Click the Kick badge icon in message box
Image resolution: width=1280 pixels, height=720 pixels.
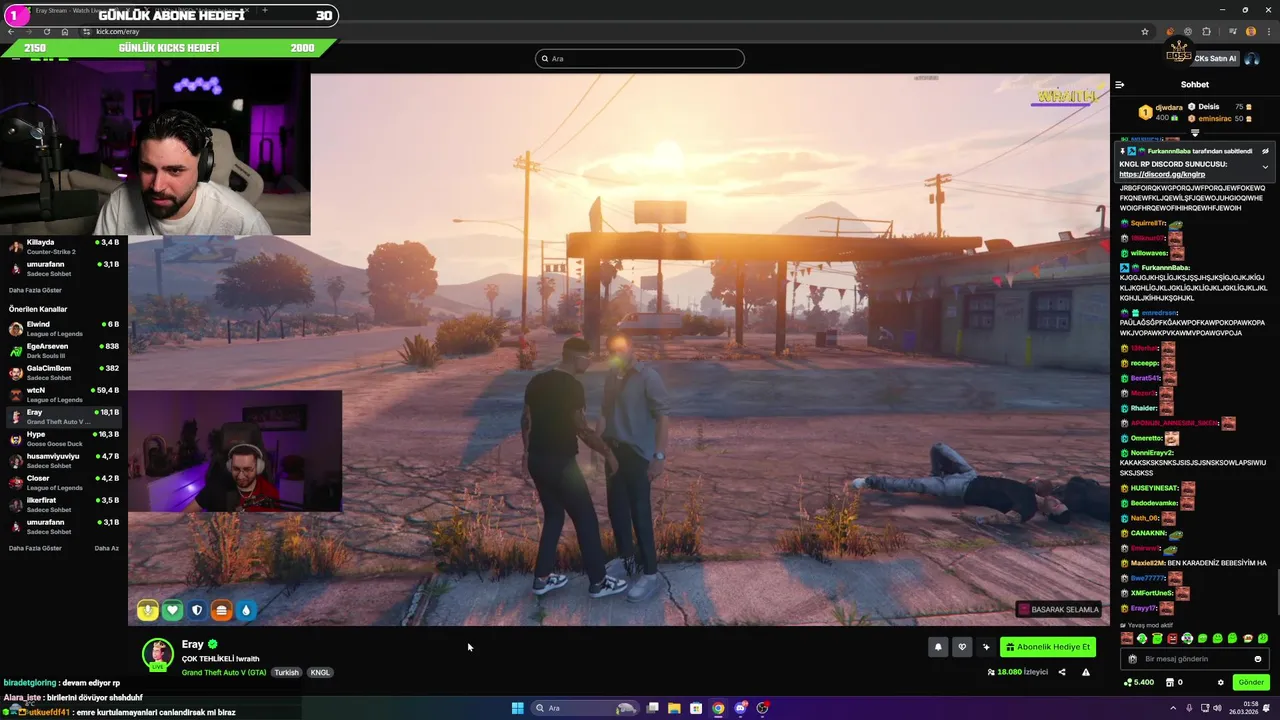pos(1132,659)
